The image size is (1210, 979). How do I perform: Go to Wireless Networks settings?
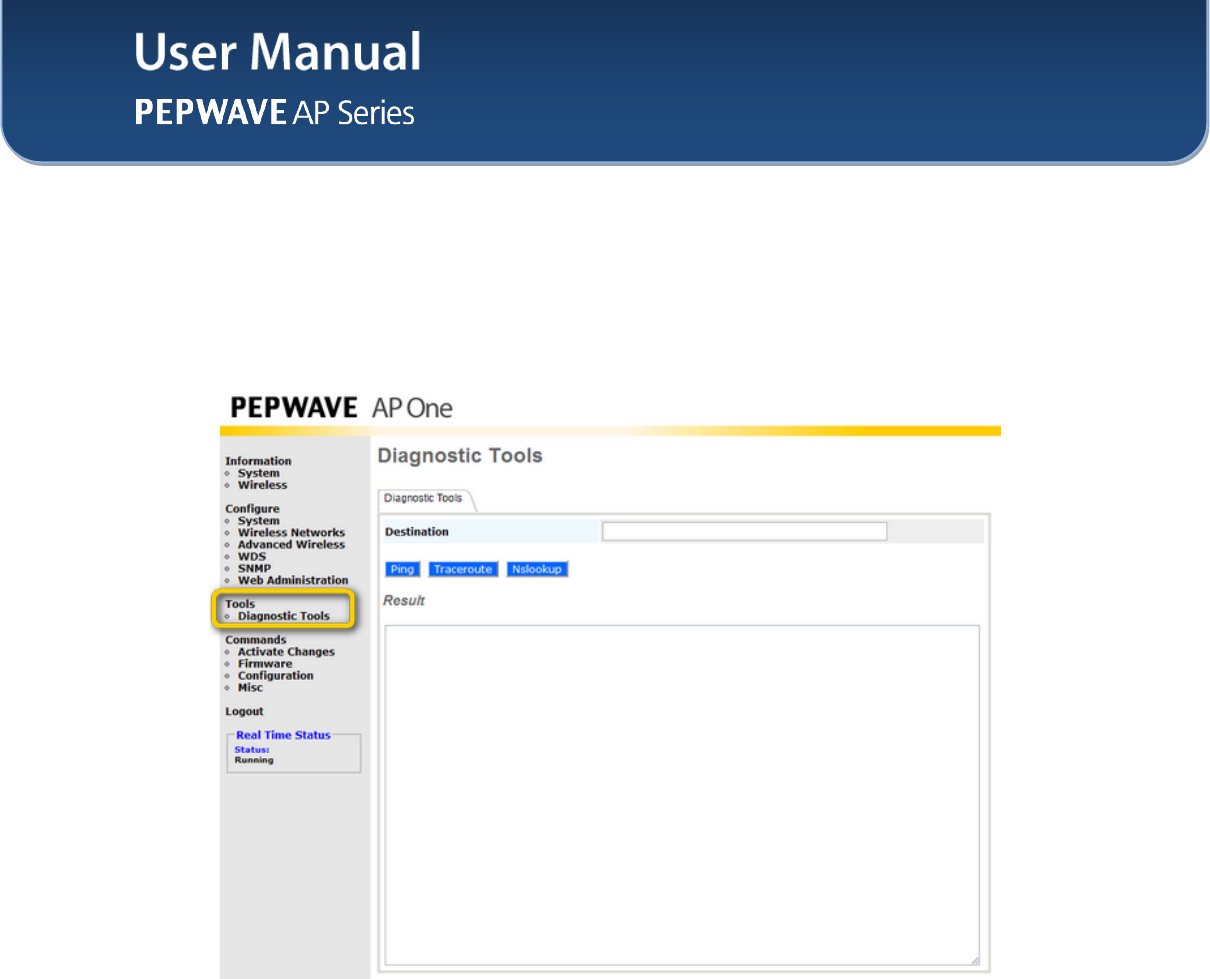(x=291, y=533)
